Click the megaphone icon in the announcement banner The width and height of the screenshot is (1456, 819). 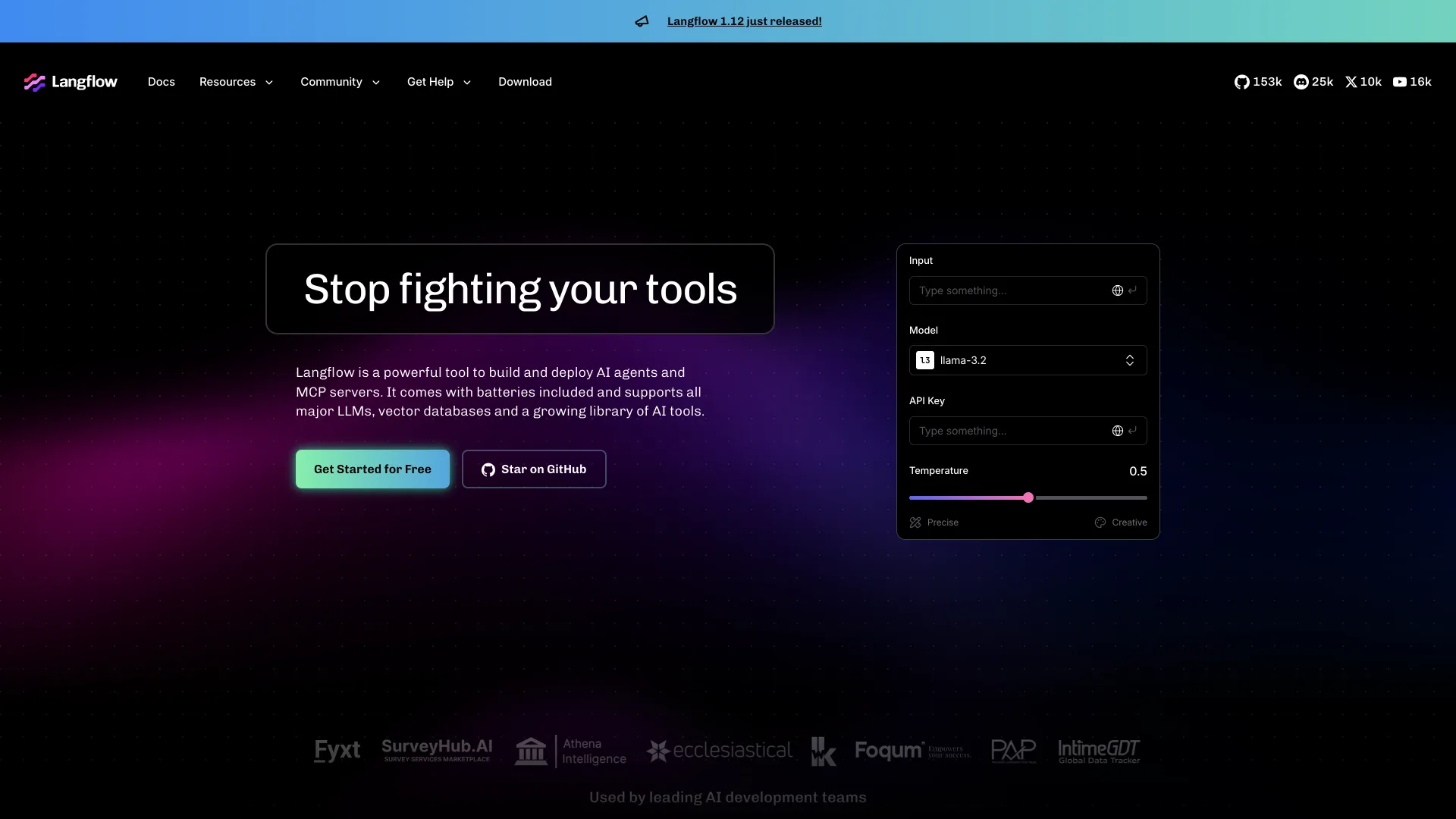(x=642, y=21)
